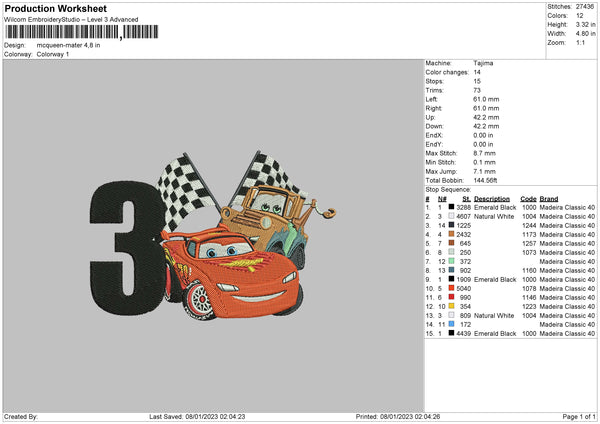
Task: Select the N# column header
Action: [442, 199]
